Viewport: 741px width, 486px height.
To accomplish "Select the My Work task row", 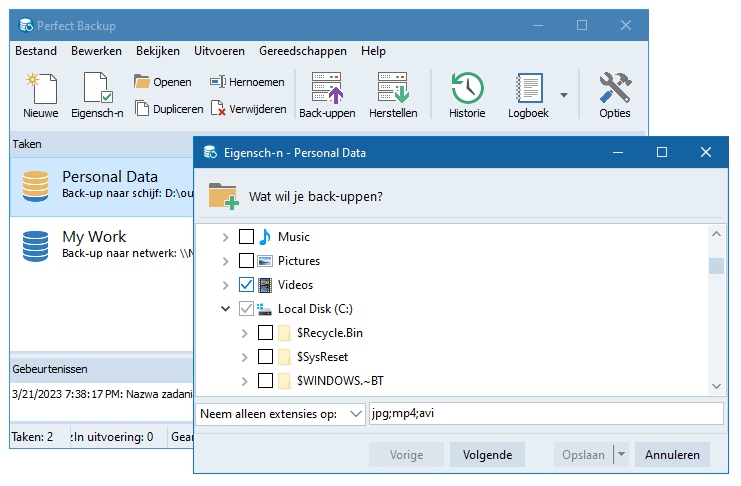I will [102, 246].
